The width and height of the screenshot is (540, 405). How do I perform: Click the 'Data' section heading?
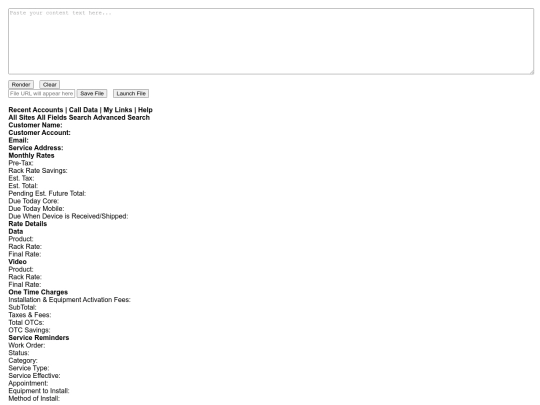(16, 231)
